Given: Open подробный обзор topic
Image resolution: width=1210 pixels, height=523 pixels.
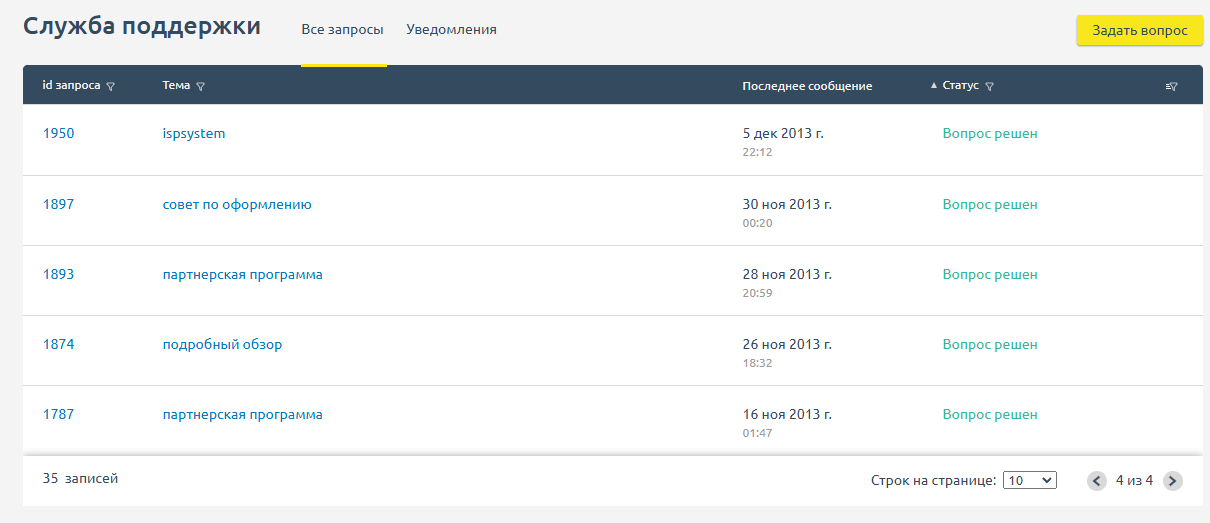Looking at the screenshot, I should pyautogui.click(x=222, y=344).
